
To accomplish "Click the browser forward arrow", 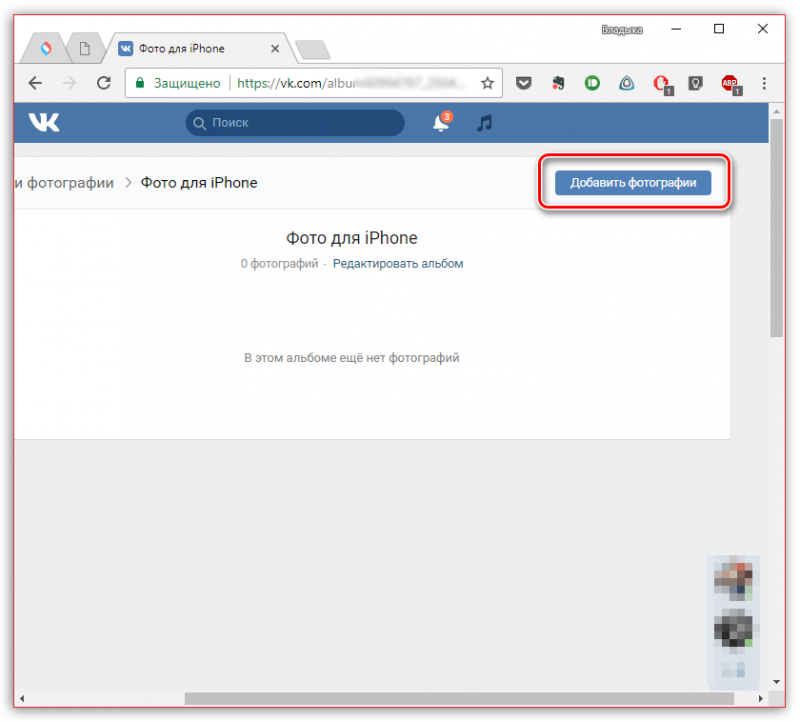I will pos(69,83).
